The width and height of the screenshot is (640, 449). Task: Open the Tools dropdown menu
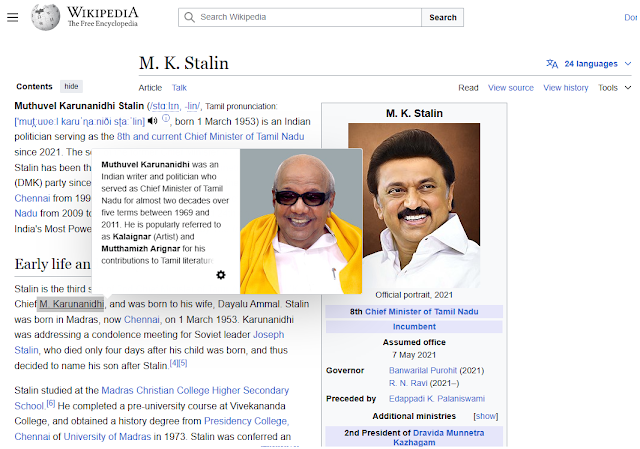coord(615,88)
